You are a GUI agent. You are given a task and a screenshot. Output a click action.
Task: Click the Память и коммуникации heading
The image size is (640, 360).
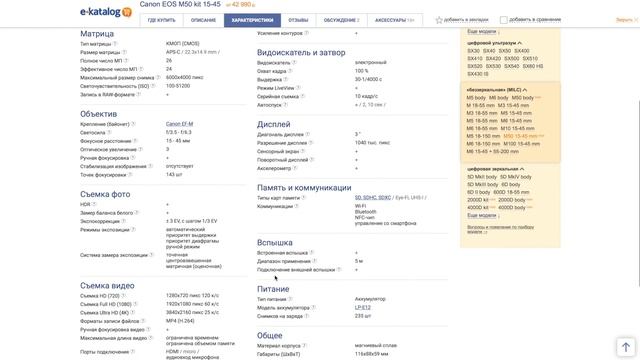tap(304, 188)
